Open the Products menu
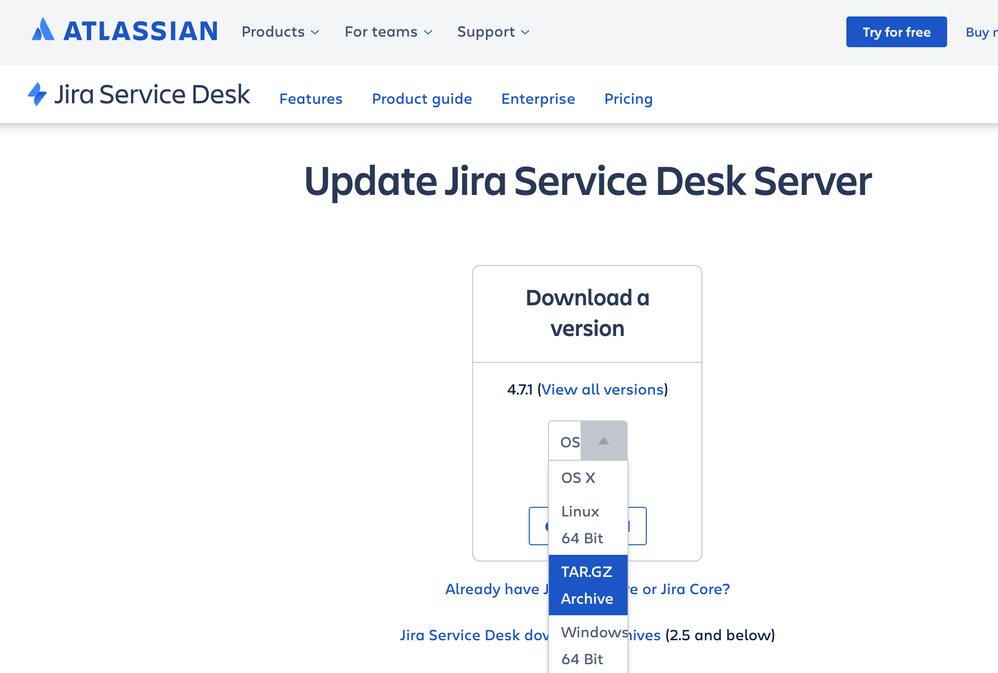The width and height of the screenshot is (998, 673). [x=280, y=32]
